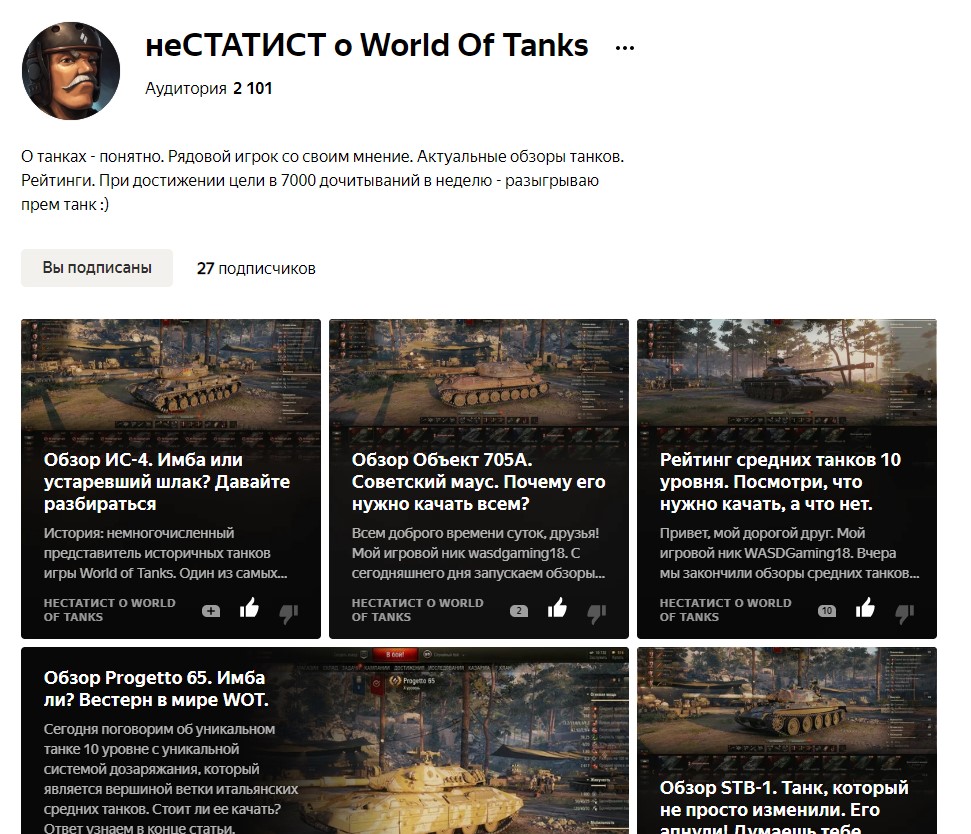Open article 'Обзор Объект 705А. Советский маус'
This screenshot has height=834, width=971.
(478, 482)
